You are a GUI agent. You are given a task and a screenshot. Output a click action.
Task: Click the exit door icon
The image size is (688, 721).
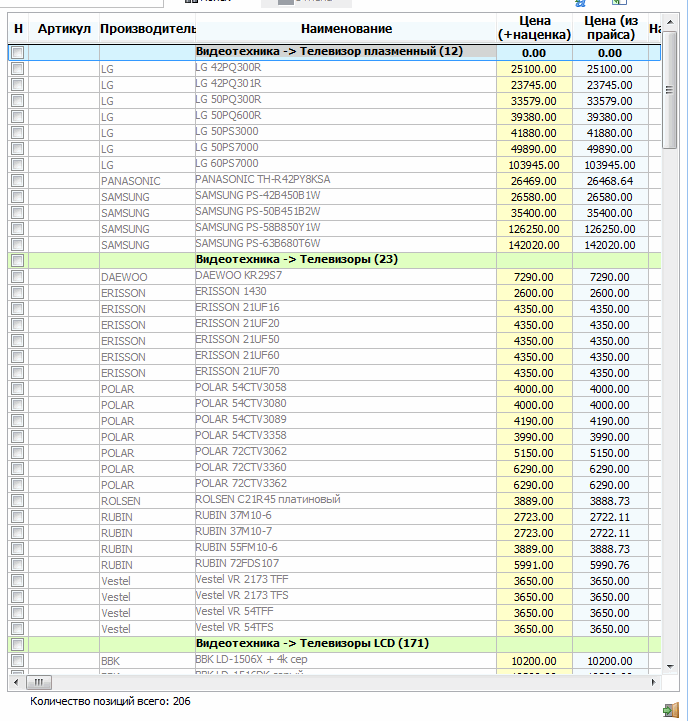pyautogui.click(x=671, y=710)
